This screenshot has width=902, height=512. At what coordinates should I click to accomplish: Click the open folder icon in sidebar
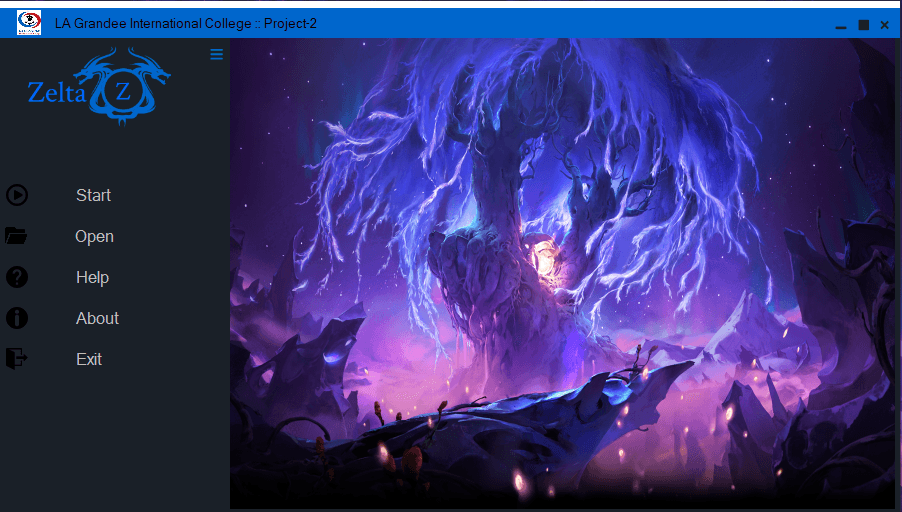click(x=16, y=236)
